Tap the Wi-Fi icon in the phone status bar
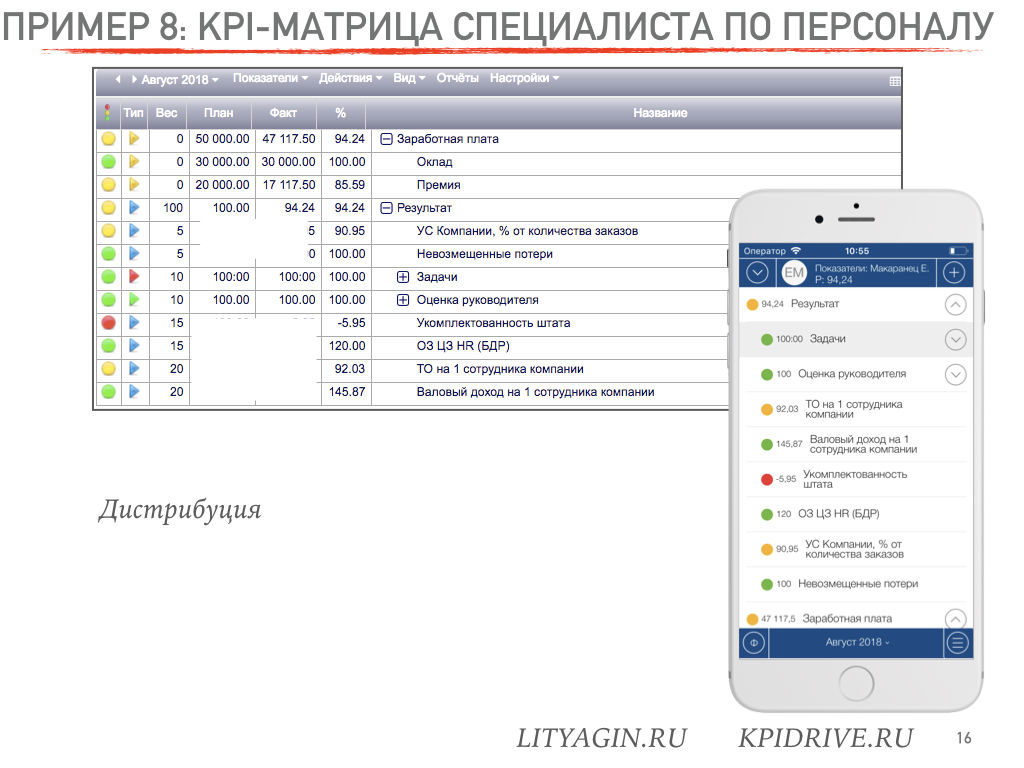The width and height of the screenshot is (1024, 768). coord(795,251)
